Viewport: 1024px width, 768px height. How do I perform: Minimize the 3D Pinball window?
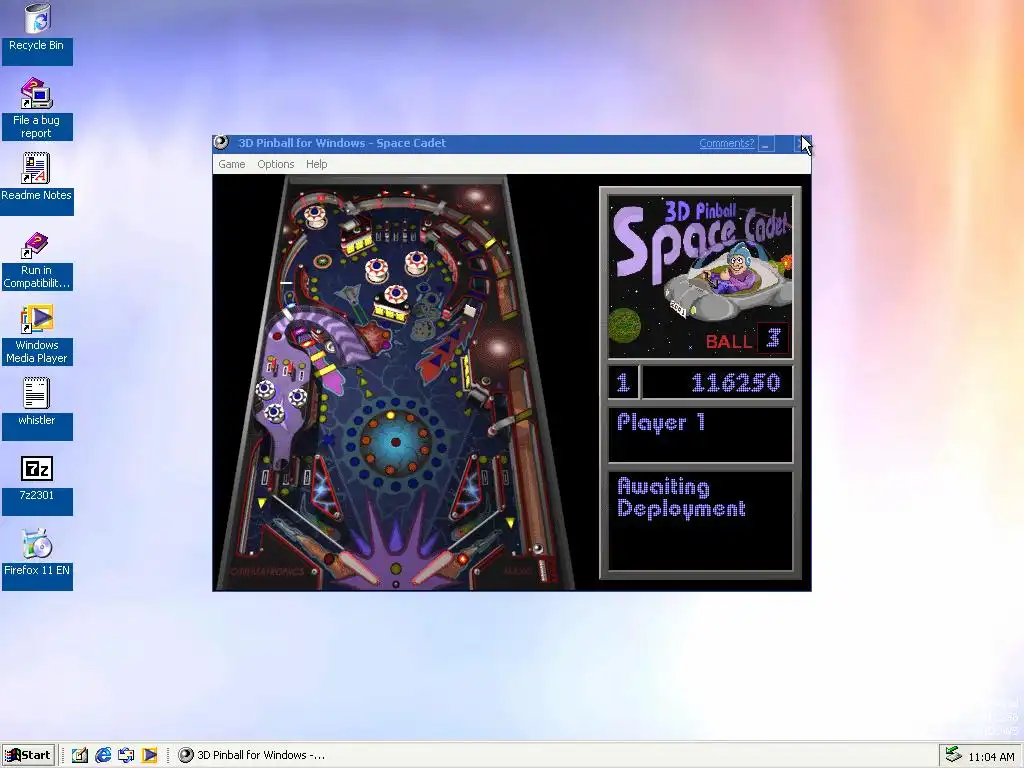[x=767, y=144]
